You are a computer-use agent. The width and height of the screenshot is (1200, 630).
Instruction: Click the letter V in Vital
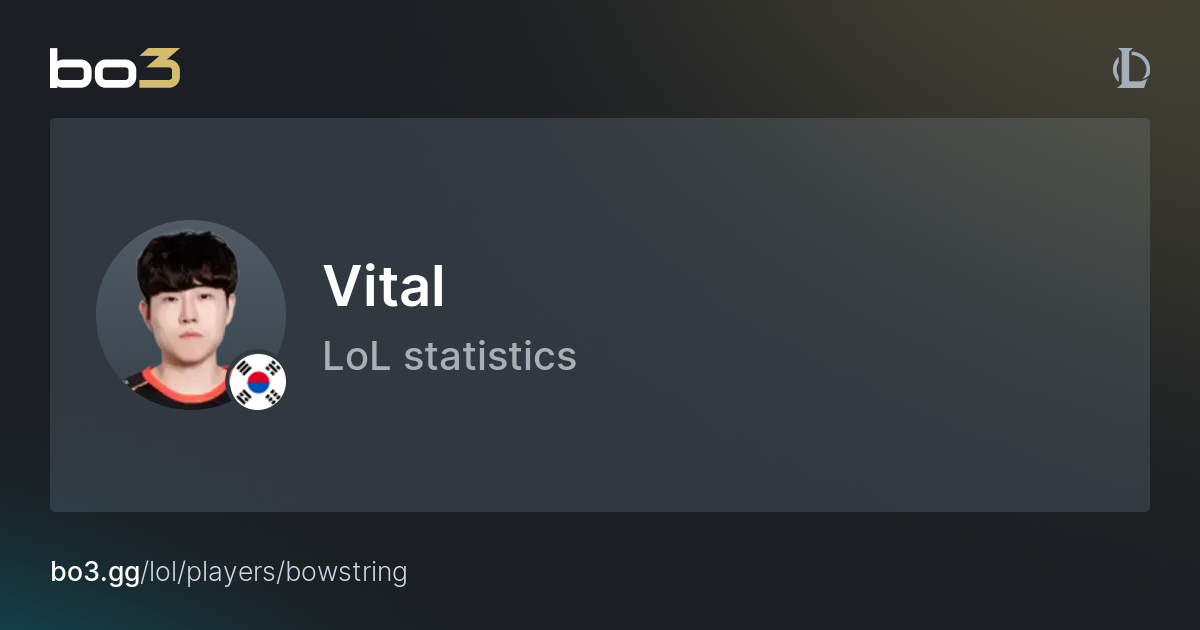pyautogui.click(x=344, y=286)
